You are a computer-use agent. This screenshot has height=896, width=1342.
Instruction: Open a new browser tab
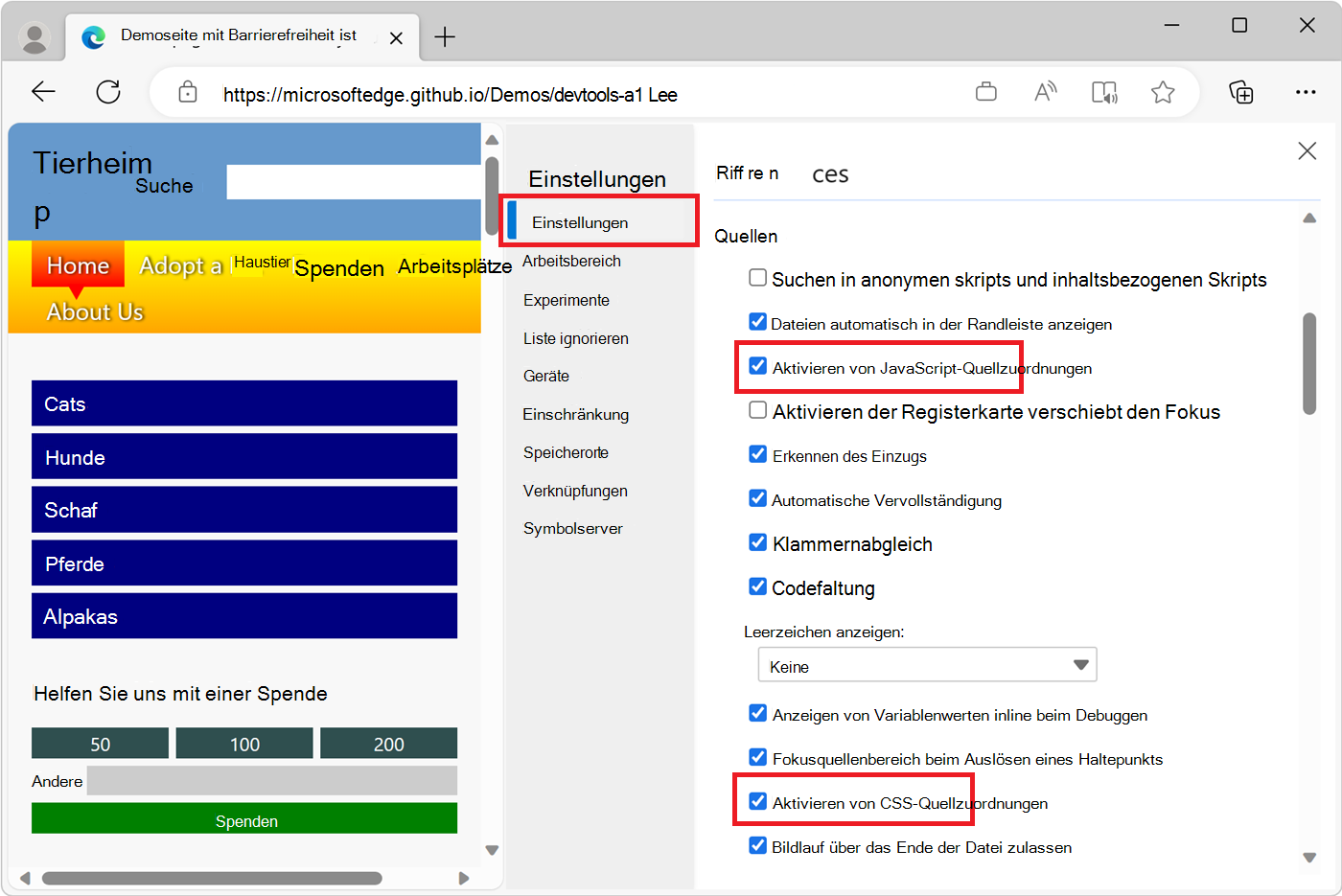pyautogui.click(x=445, y=36)
